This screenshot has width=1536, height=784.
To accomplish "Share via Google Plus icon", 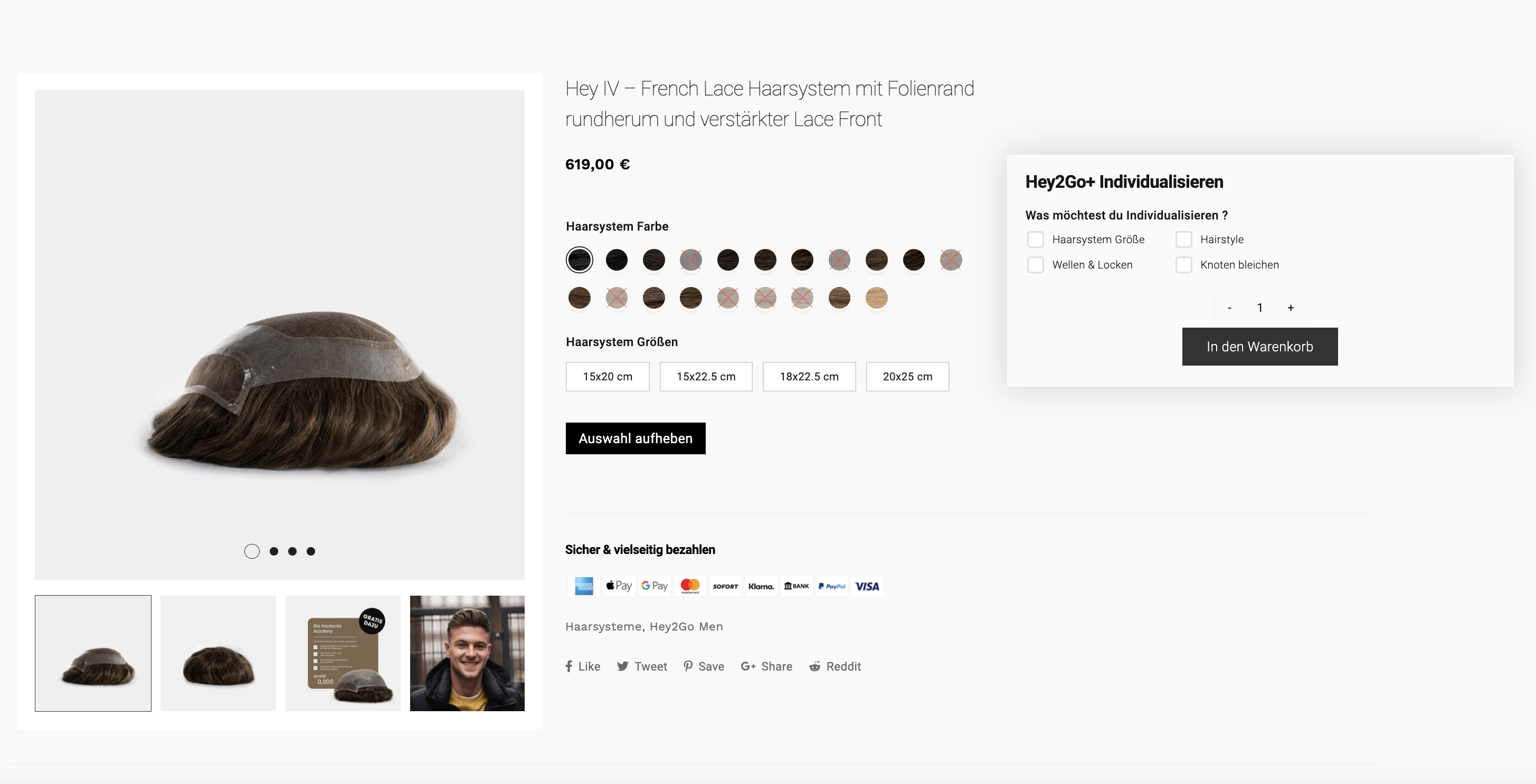I will (748, 666).
